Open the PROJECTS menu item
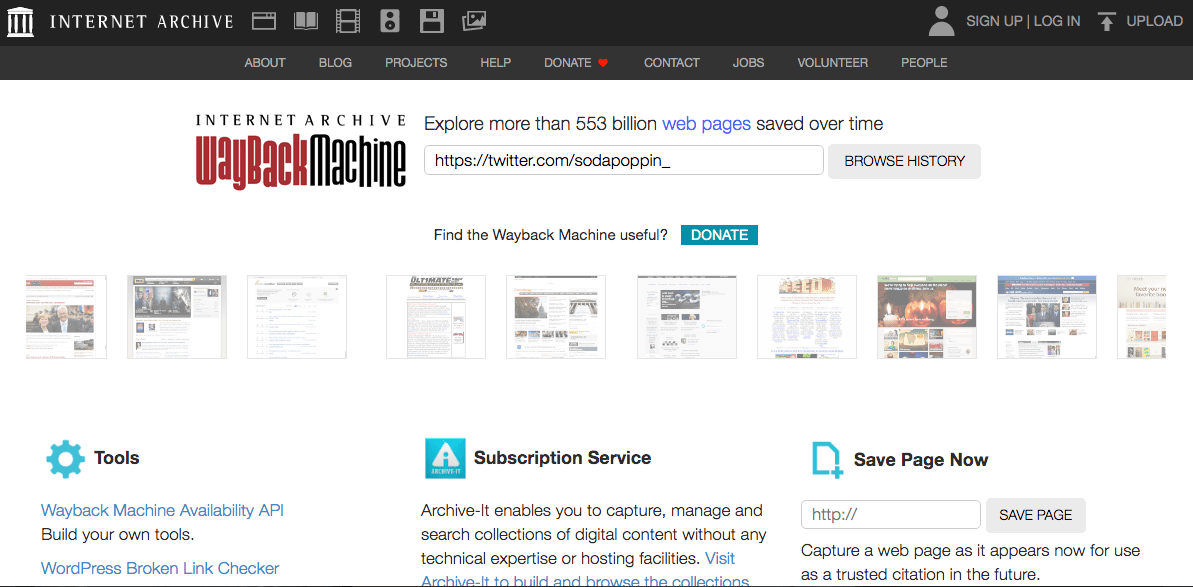This screenshot has width=1193, height=587. [416, 62]
